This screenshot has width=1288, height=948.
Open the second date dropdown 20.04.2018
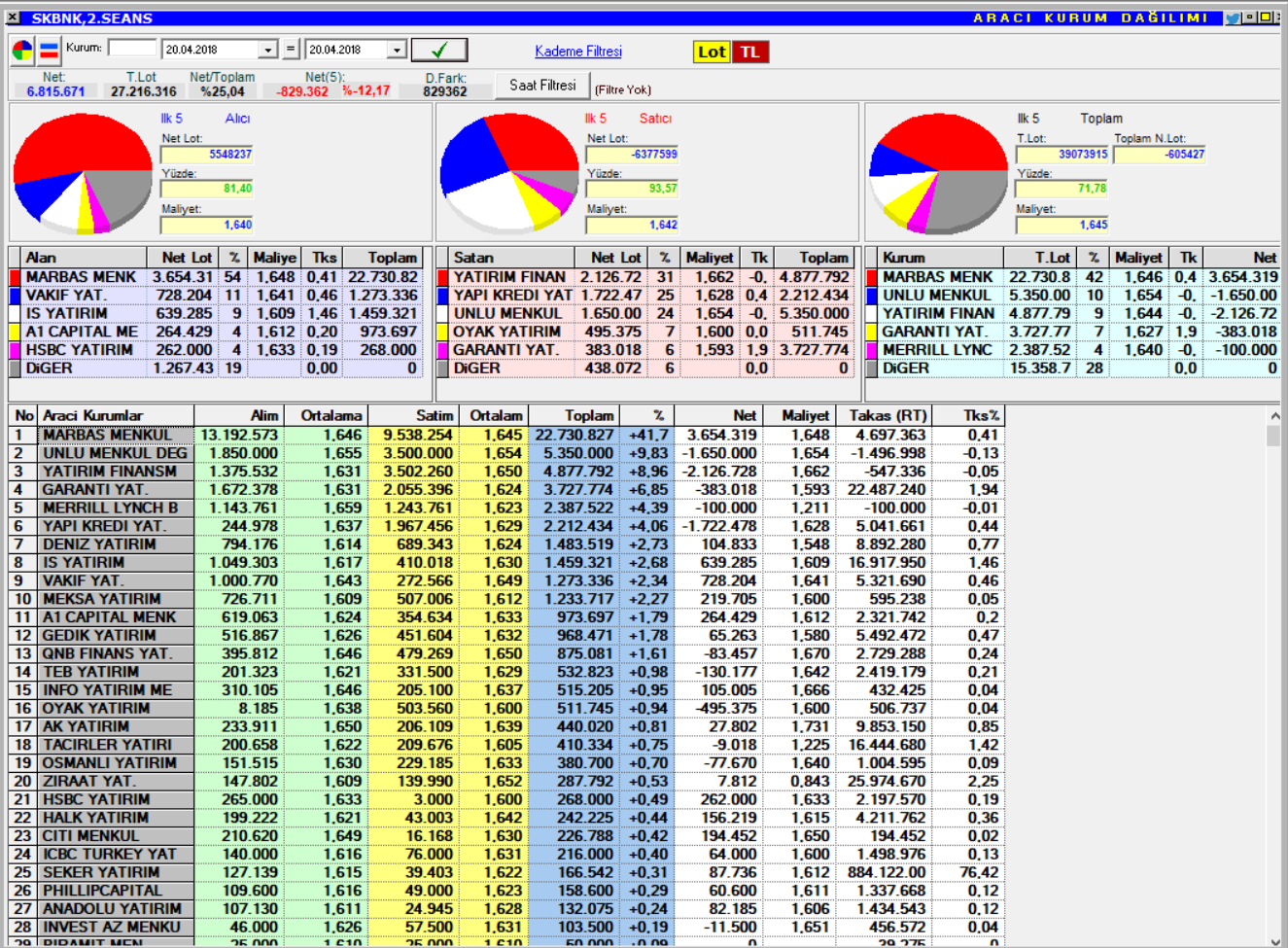tap(397, 50)
